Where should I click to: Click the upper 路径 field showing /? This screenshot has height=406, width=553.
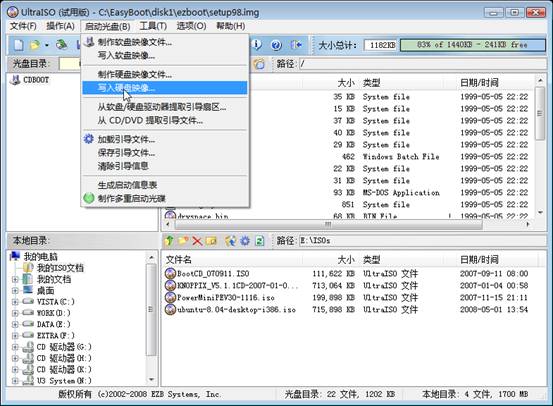coord(423,64)
